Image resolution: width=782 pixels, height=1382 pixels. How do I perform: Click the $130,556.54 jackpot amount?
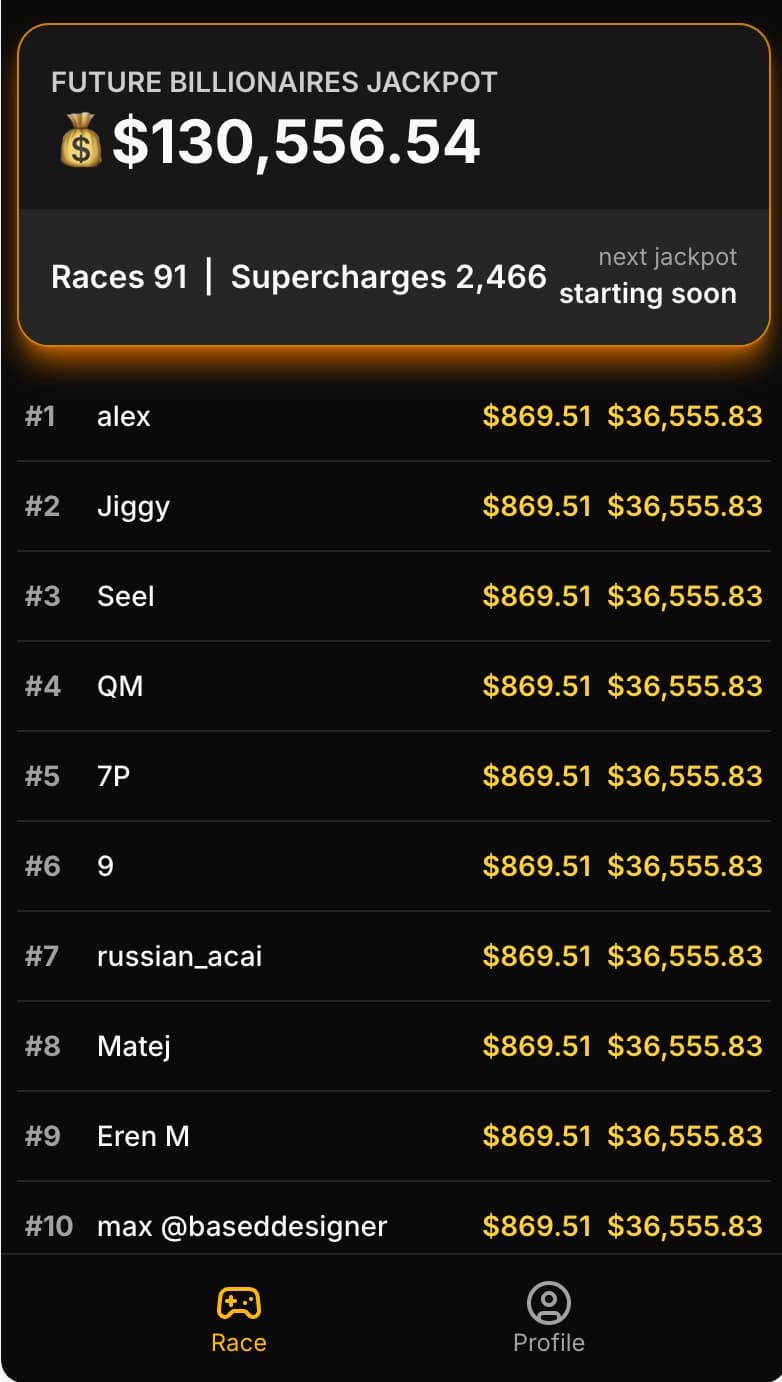tap(296, 141)
